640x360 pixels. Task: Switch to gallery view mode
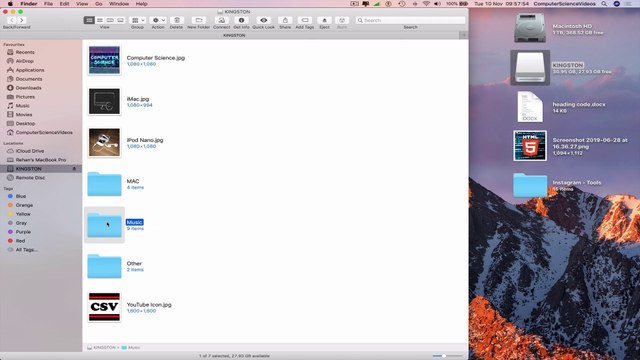120,20
